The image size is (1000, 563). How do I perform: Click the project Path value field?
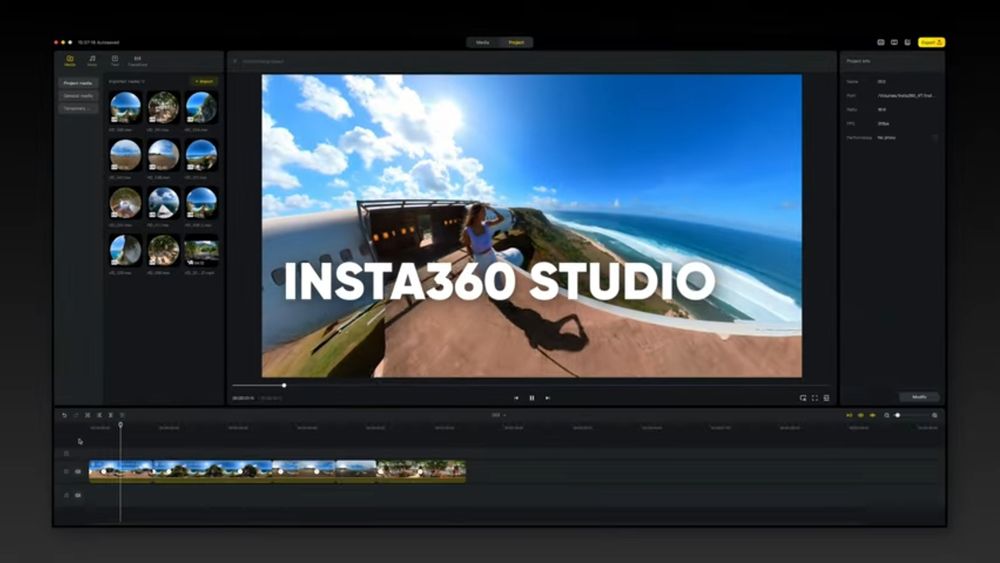pos(906,96)
